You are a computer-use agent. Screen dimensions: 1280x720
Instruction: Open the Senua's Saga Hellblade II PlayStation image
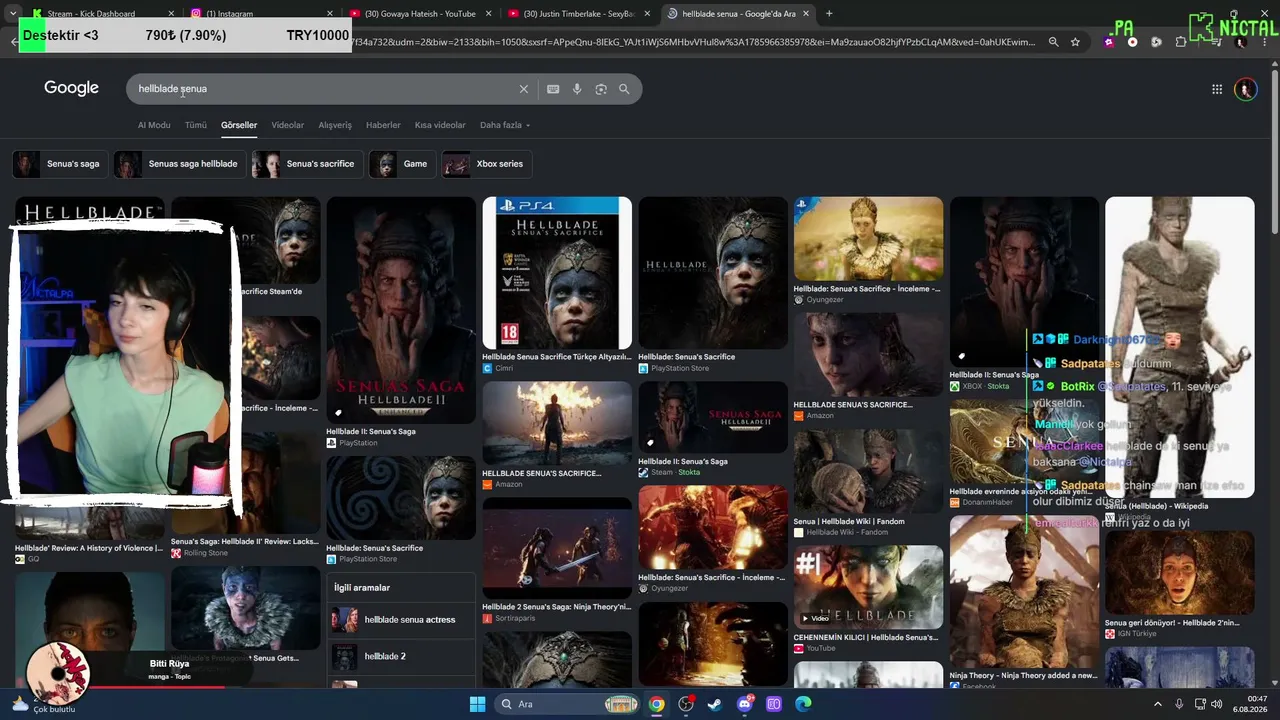click(x=401, y=310)
